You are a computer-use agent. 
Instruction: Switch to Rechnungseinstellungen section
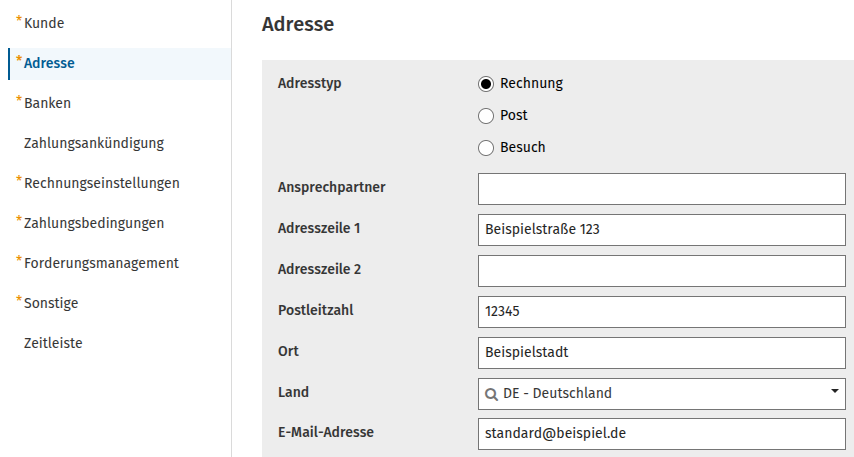click(101, 184)
